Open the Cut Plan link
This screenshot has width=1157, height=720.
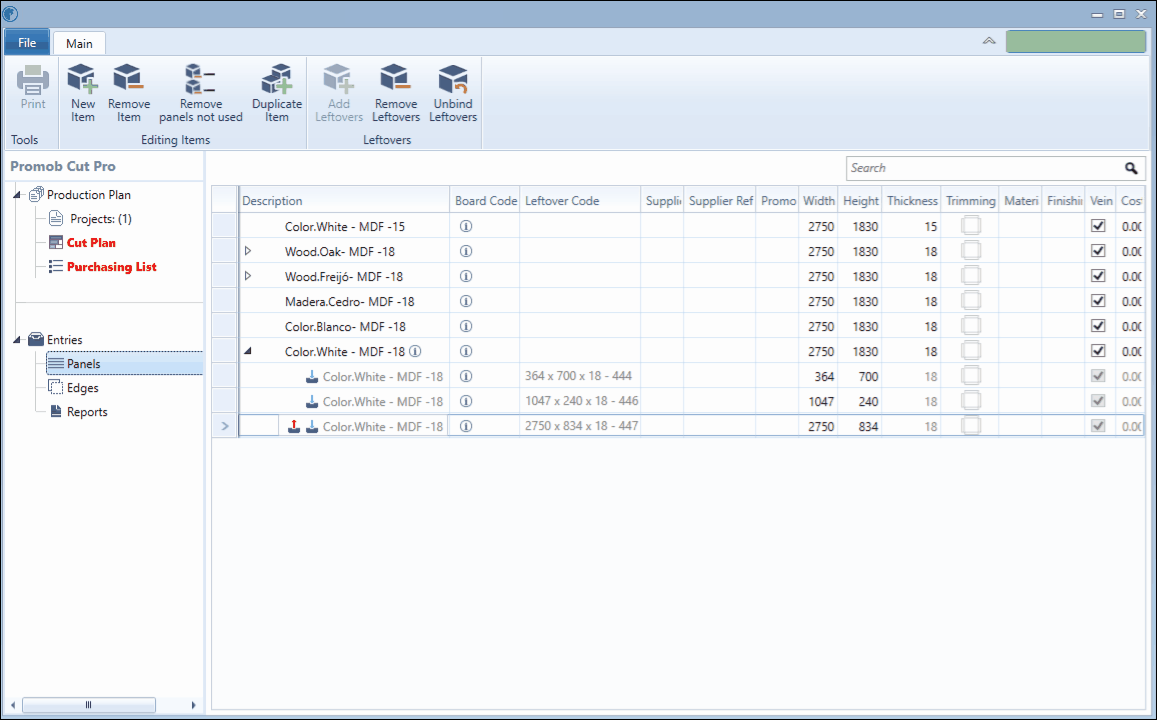click(91, 243)
